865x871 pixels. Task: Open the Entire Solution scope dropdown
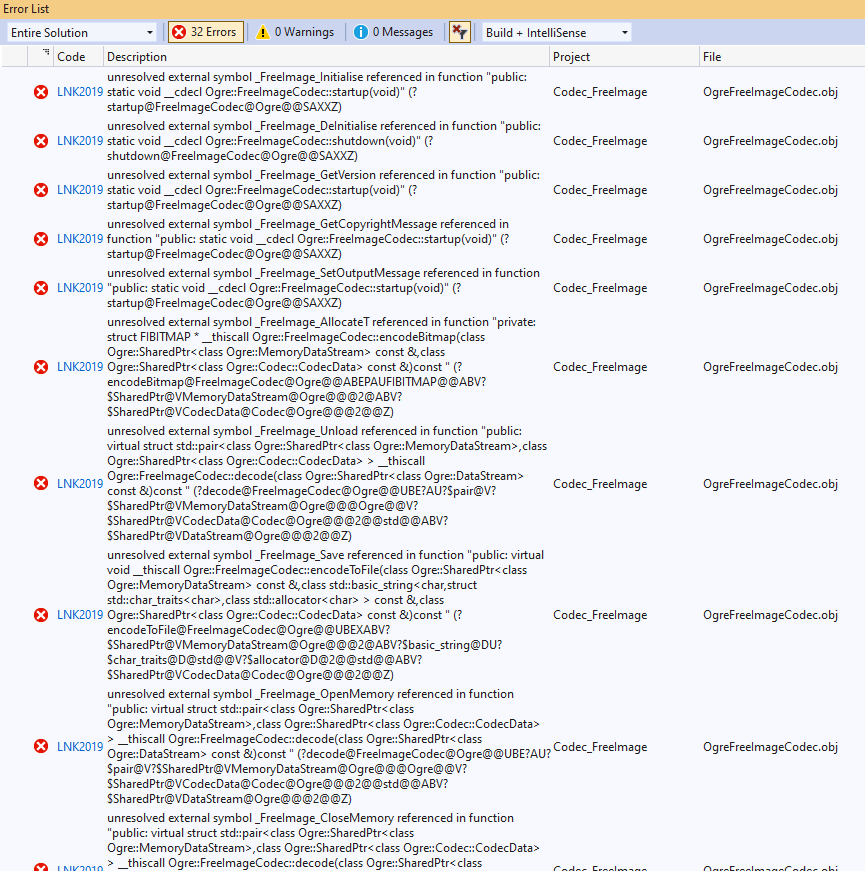[82, 33]
